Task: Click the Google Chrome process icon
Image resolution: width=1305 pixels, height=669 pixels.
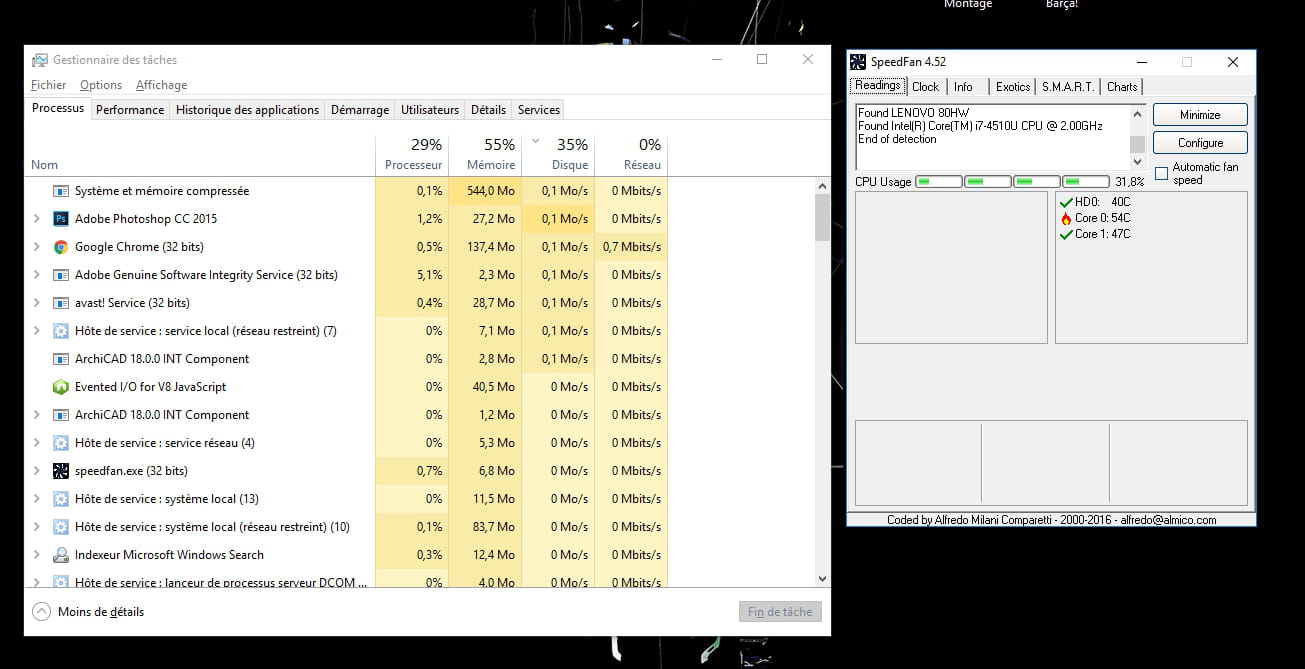Action: click(x=60, y=247)
